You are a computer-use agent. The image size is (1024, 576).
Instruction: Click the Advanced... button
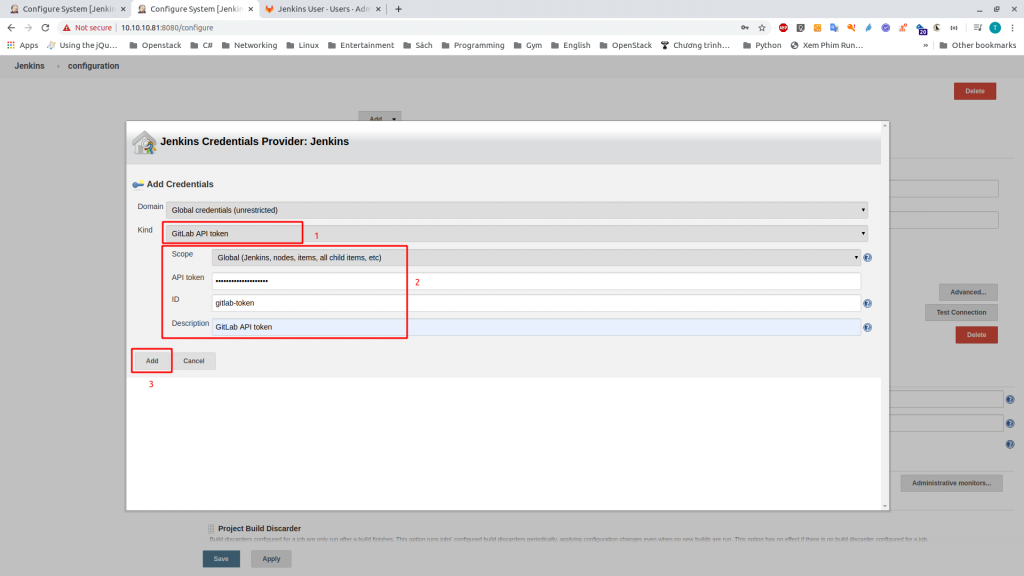click(968, 292)
